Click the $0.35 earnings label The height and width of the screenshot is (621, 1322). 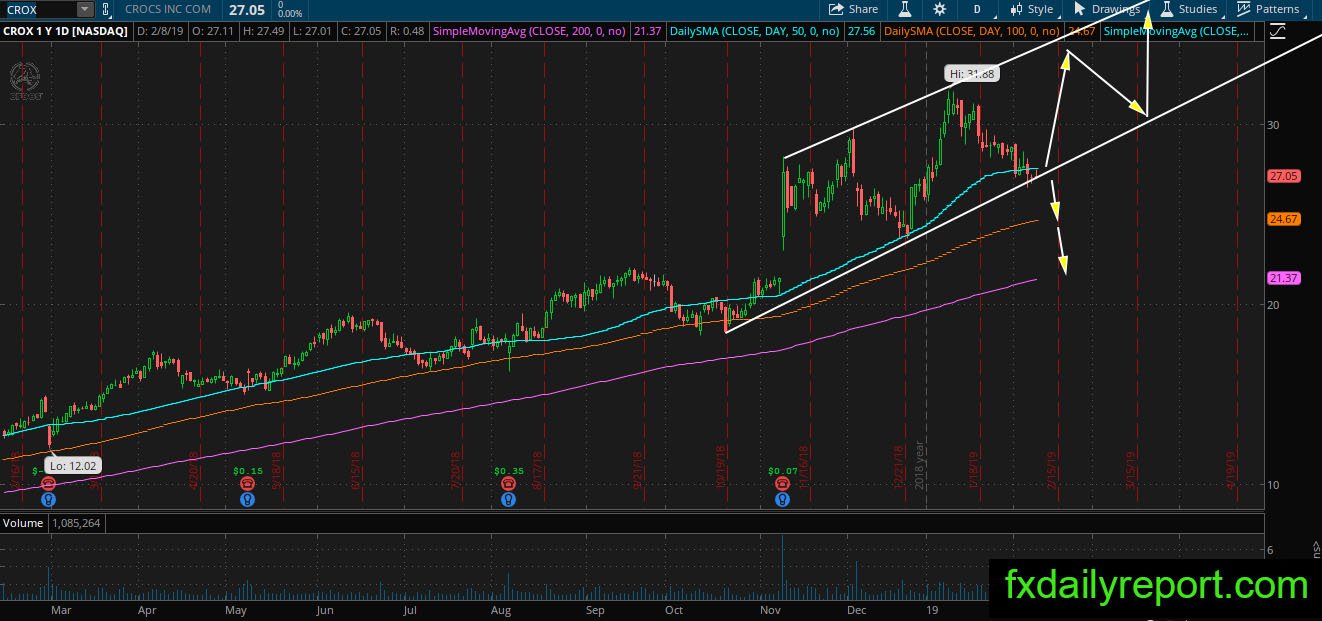point(509,470)
